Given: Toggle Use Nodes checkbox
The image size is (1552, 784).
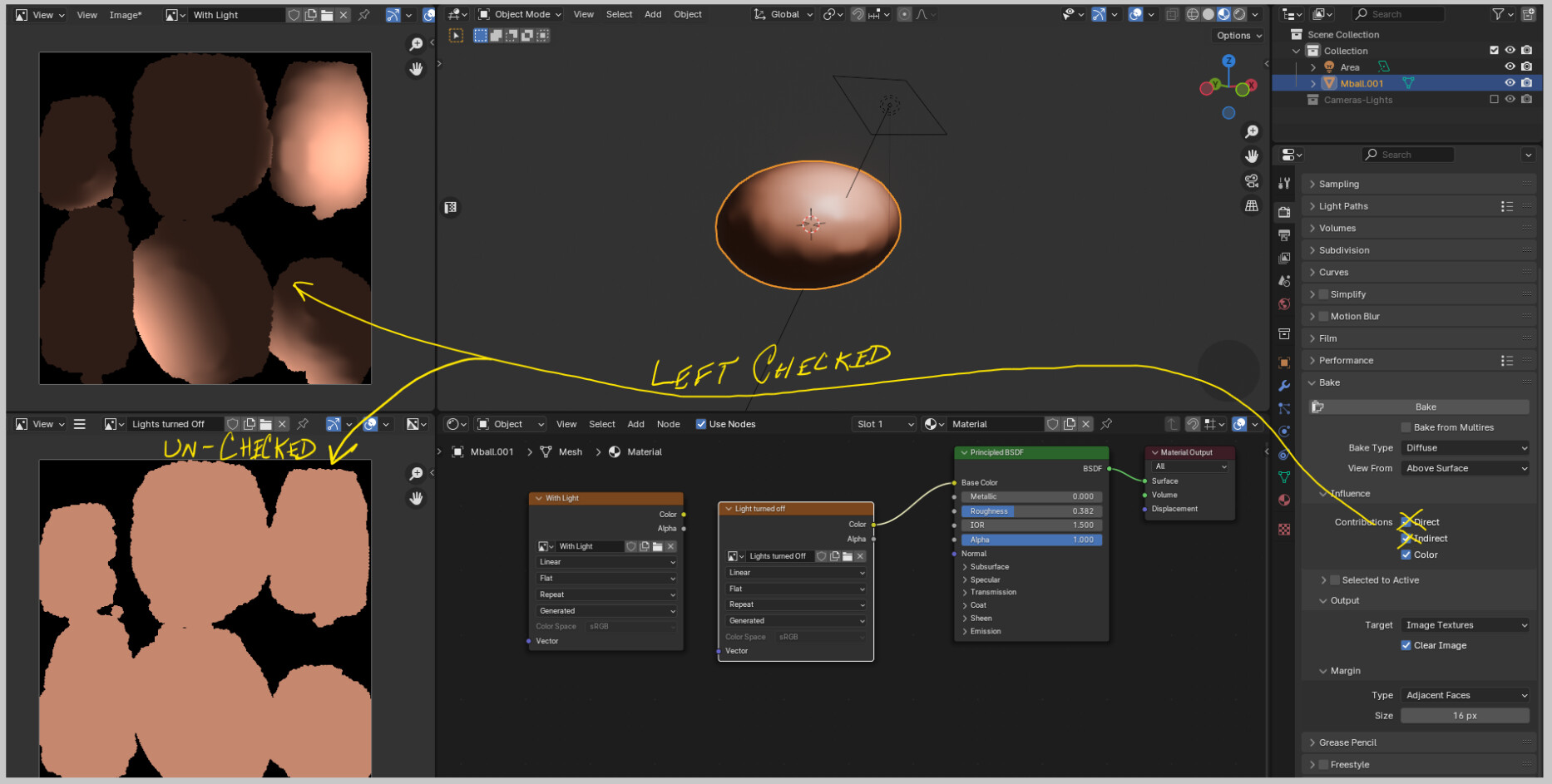Looking at the screenshot, I should tap(700, 424).
